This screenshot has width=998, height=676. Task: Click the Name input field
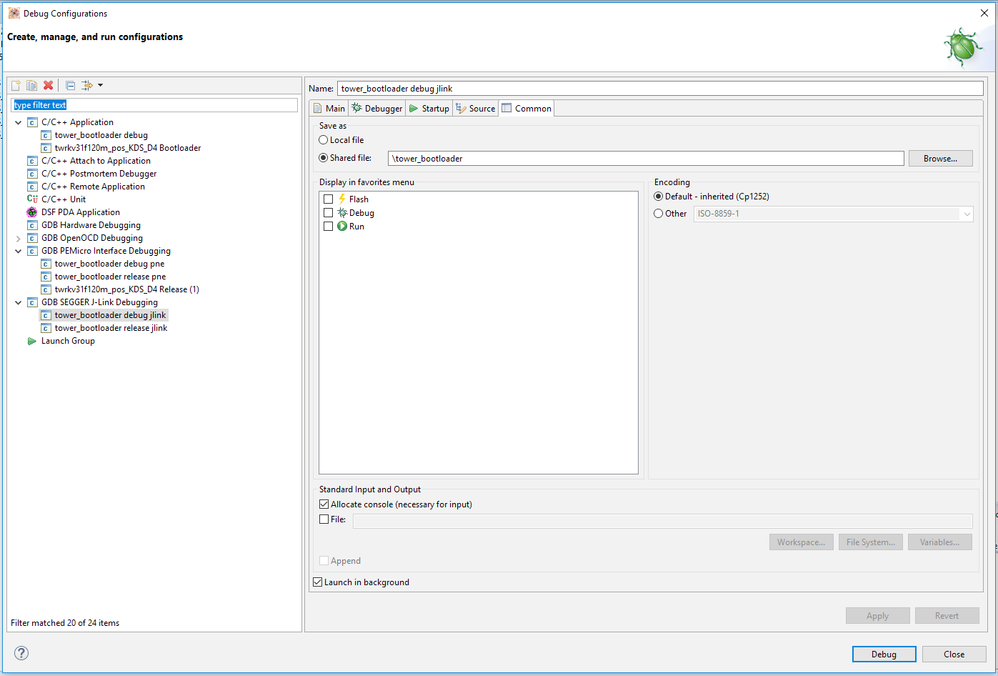click(x=660, y=88)
